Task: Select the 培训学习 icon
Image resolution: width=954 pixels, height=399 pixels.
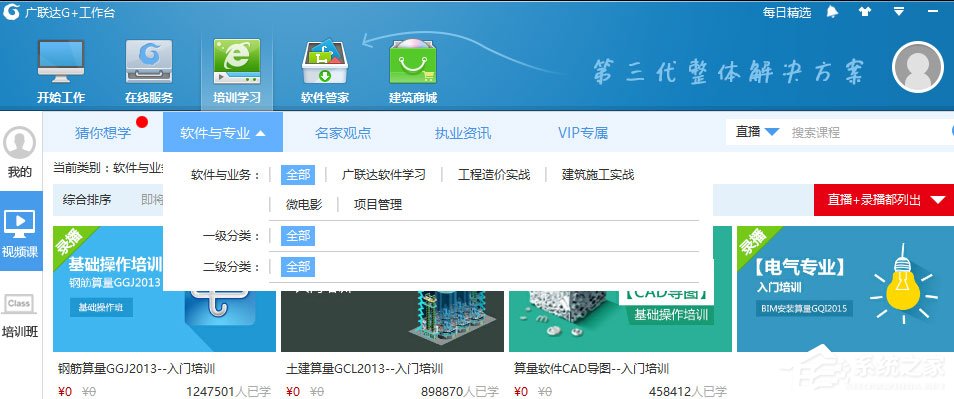Action: [x=237, y=61]
